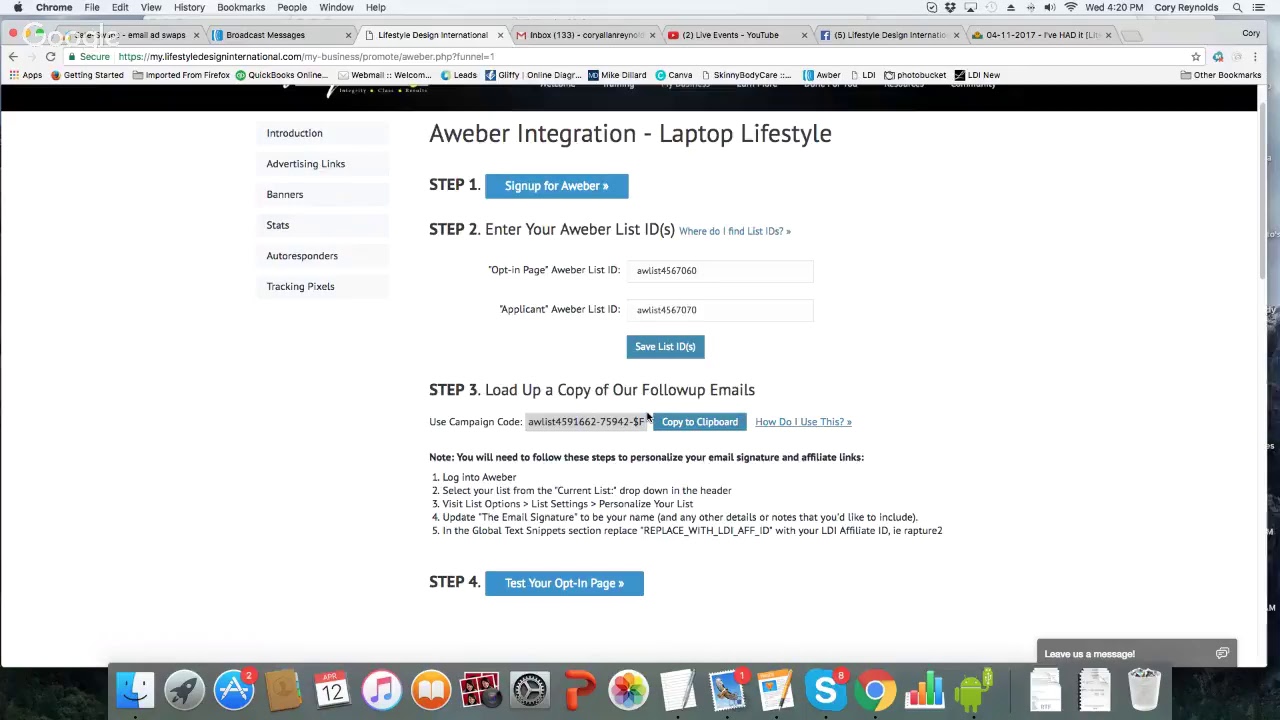The width and height of the screenshot is (1280, 720).
Task: Click Save List ID(s) button
Action: click(x=665, y=347)
